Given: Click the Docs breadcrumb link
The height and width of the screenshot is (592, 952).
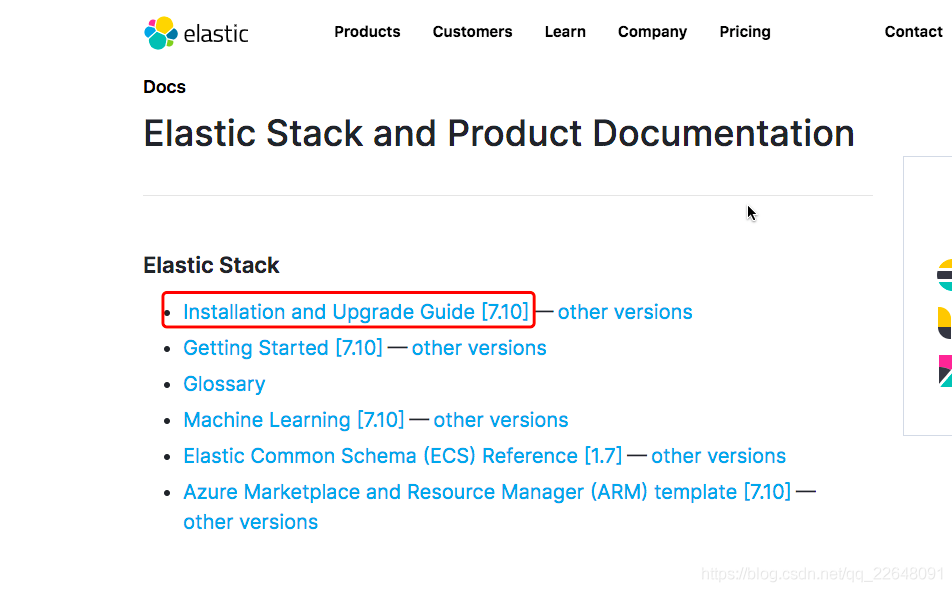Looking at the screenshot, I should click(x=165, y=87).
